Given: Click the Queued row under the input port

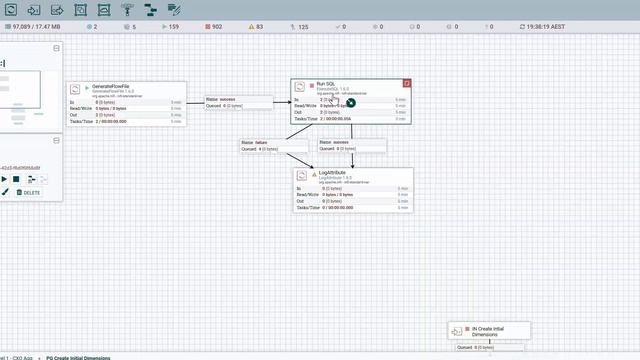Looking at the screenshot, I should tap(489, 347).
